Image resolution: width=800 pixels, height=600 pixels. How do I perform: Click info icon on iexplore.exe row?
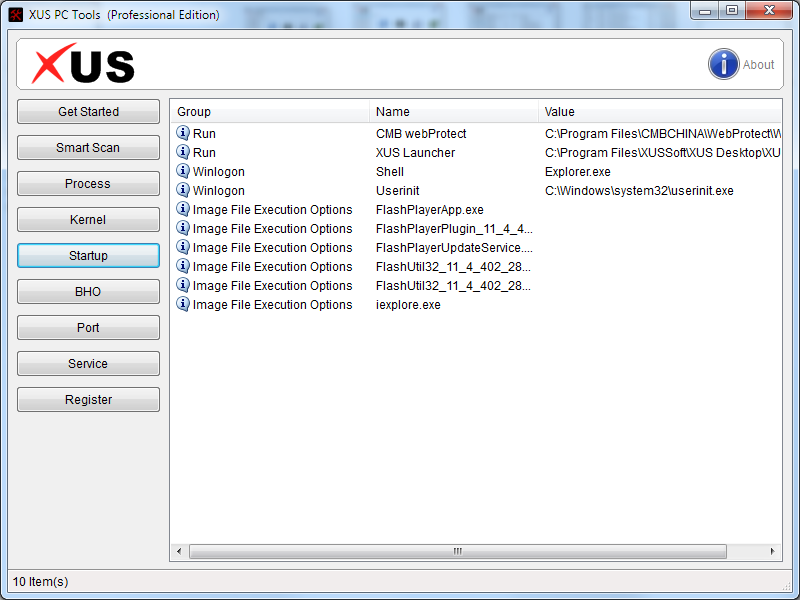click(x=183, y=304)
